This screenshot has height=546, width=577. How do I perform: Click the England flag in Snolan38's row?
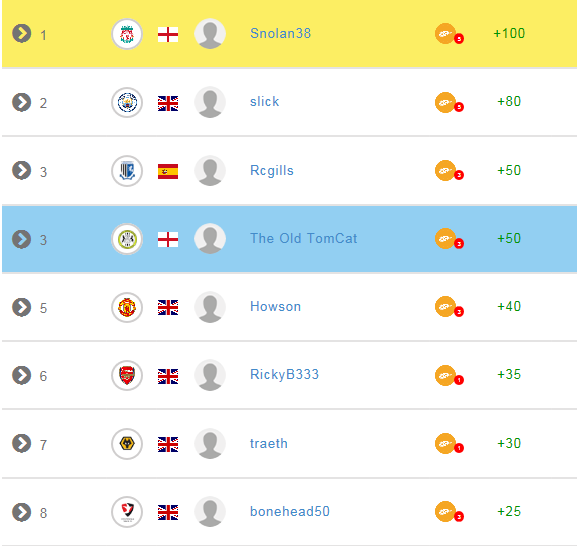pyautogui.click(x=168, y=35)
